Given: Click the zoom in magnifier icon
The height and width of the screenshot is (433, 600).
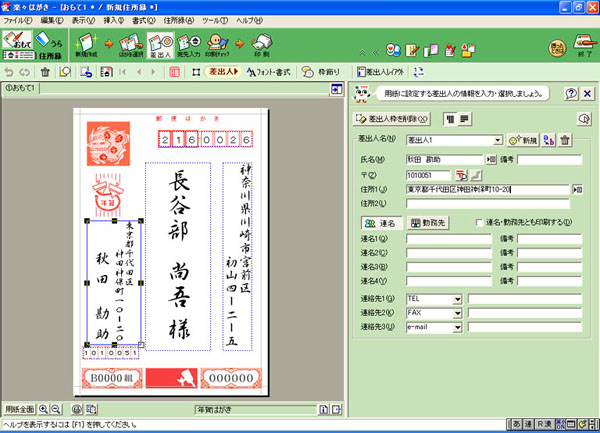Looking at the screenshot, I should (45, 410).
